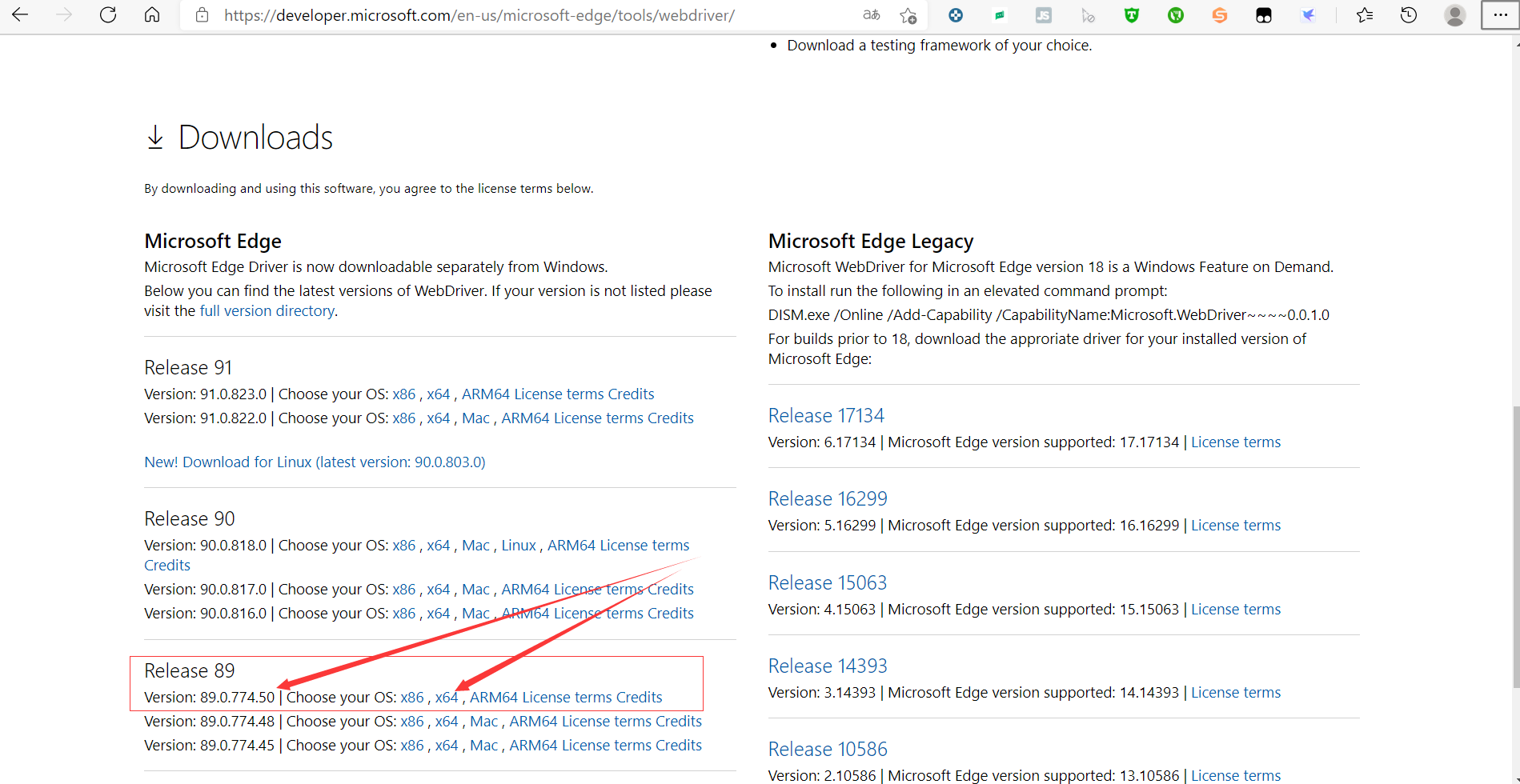Download Mac driver for version 91.0.822.0
The height and width of the screenshot is (784, 1520).
click(475, 418)
